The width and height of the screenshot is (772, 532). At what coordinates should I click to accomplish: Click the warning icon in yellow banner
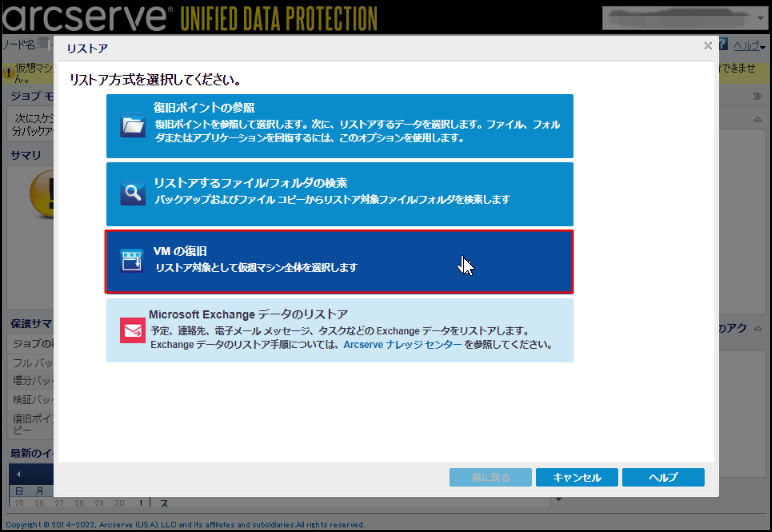pyautogui.click(x=8, y=73)
